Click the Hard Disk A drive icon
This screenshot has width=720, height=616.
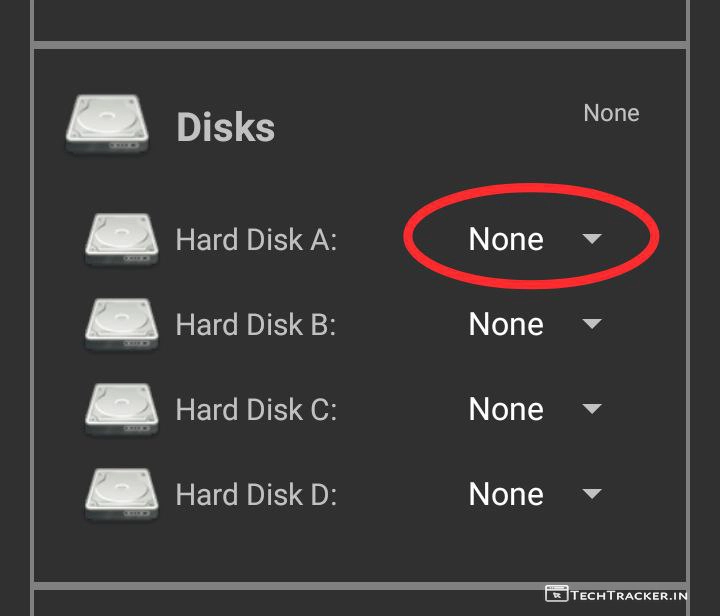tap(121, 240)
